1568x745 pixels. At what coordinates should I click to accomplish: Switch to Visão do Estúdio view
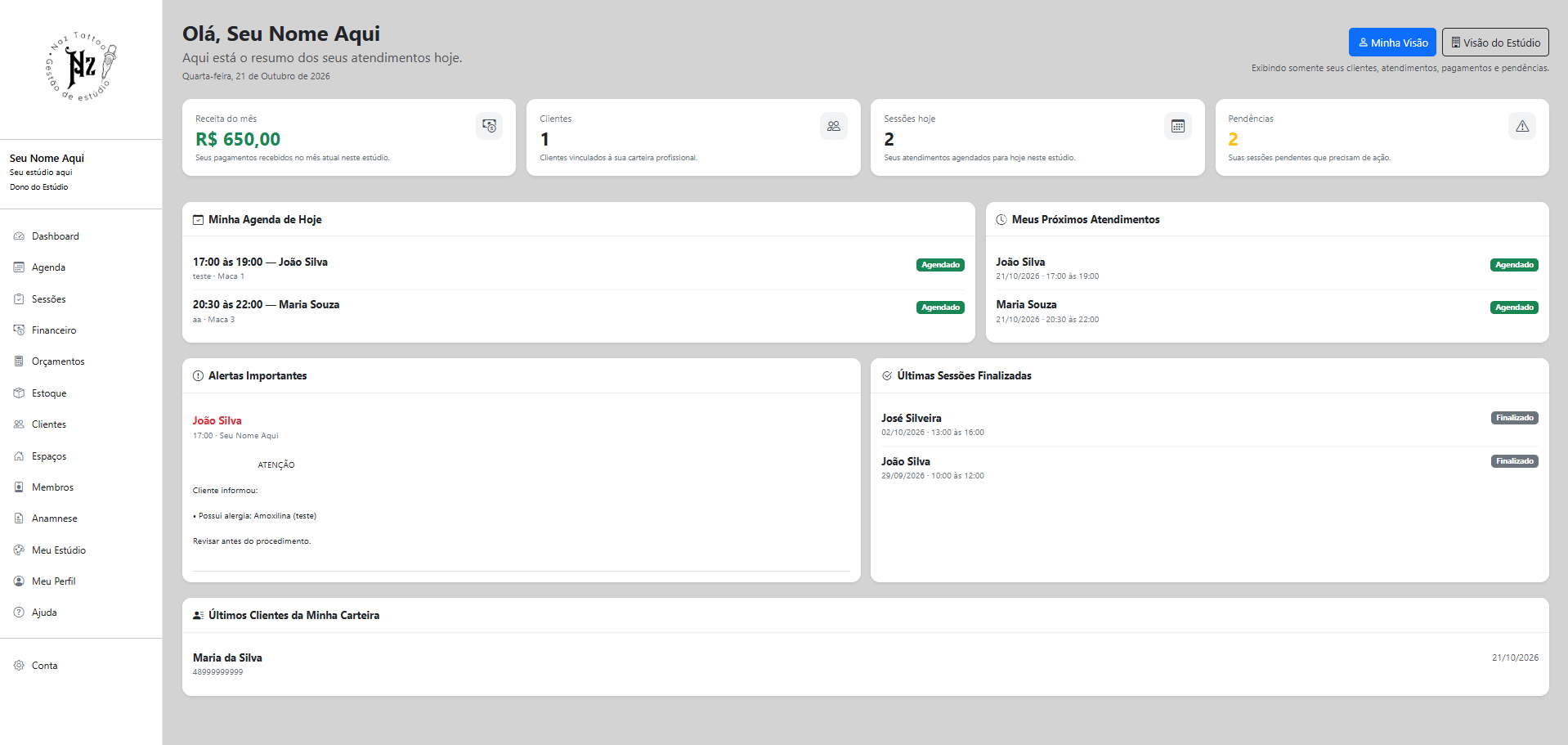(x=1495, y=43)
